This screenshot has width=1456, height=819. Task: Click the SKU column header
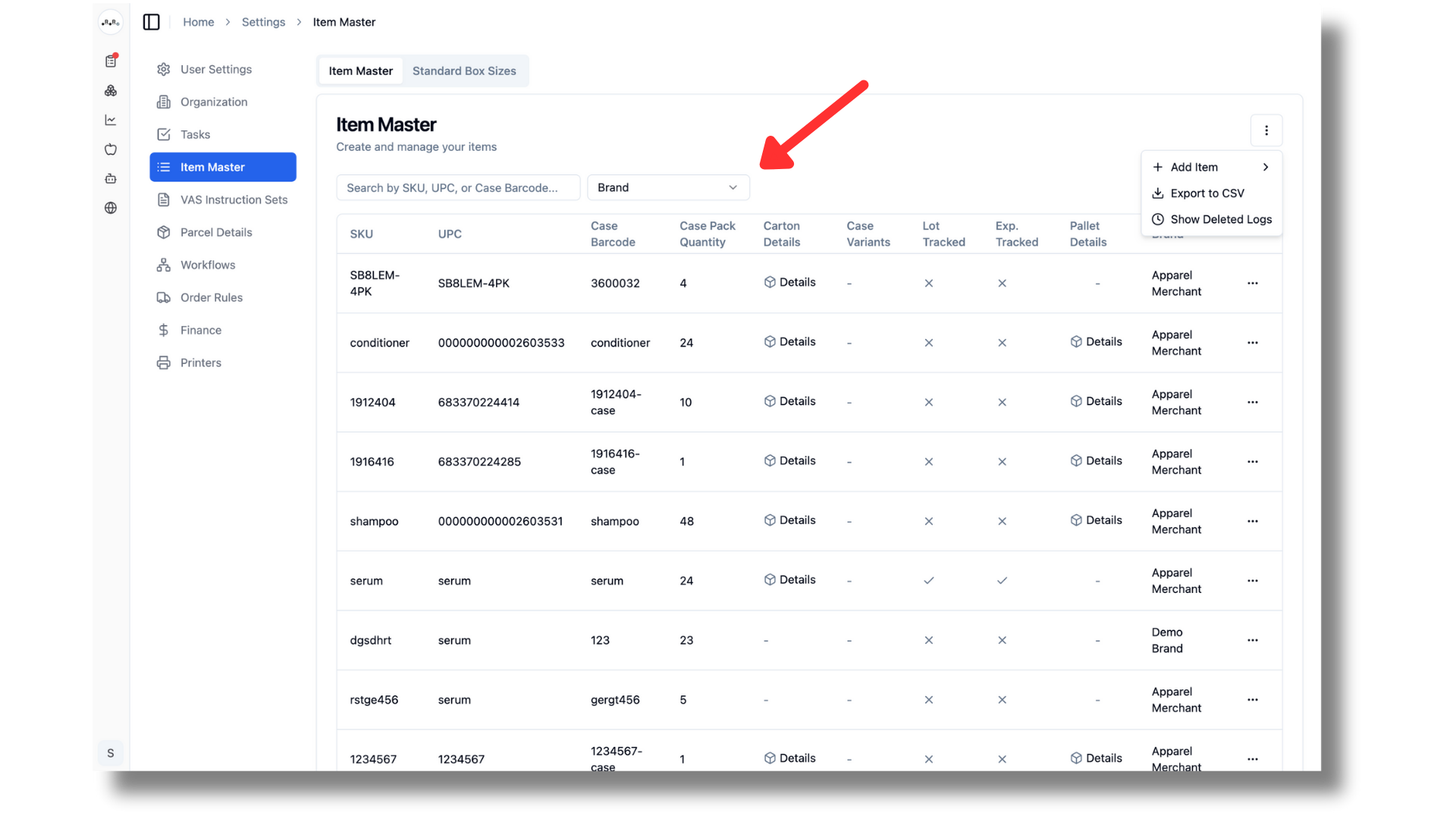(x=361, y=234)
